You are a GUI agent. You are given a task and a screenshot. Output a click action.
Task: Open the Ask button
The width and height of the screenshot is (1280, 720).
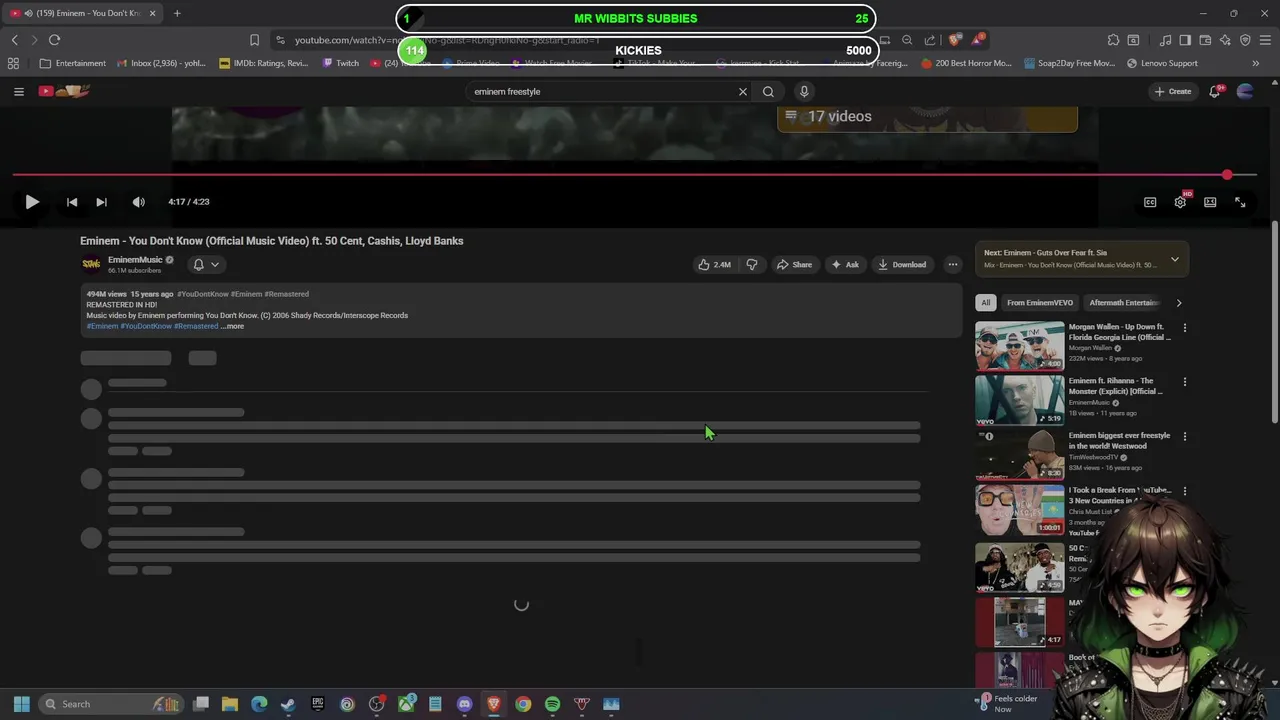[845, 265]
